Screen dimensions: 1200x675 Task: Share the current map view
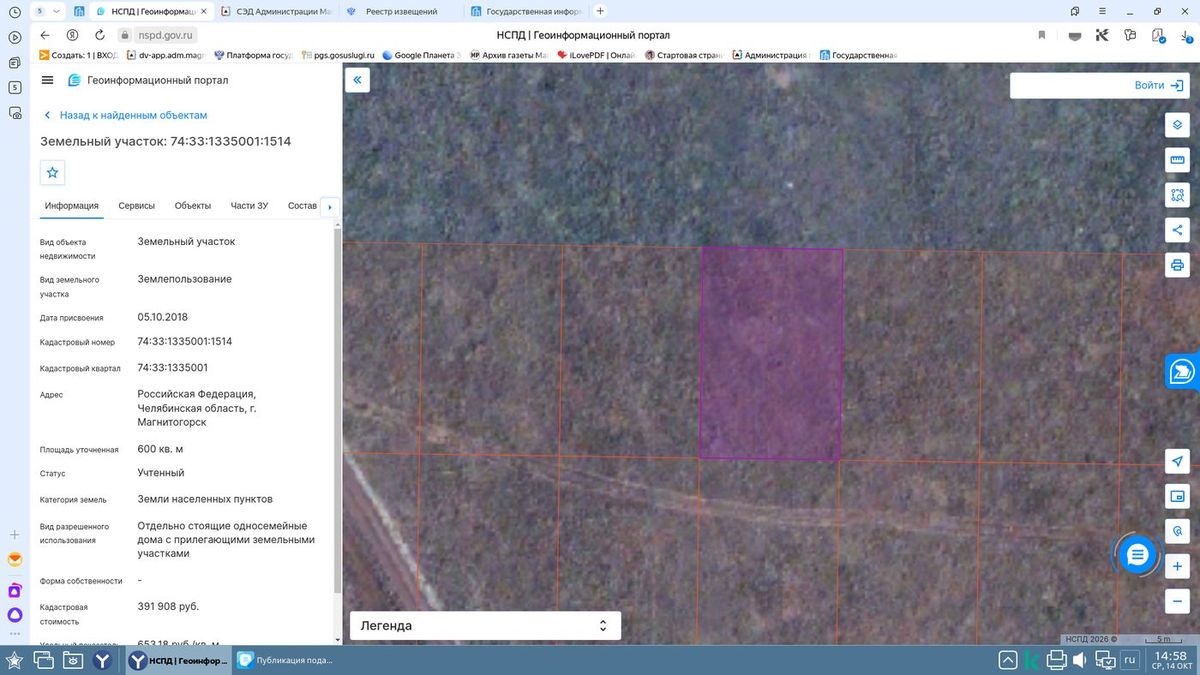(1177, 230)
